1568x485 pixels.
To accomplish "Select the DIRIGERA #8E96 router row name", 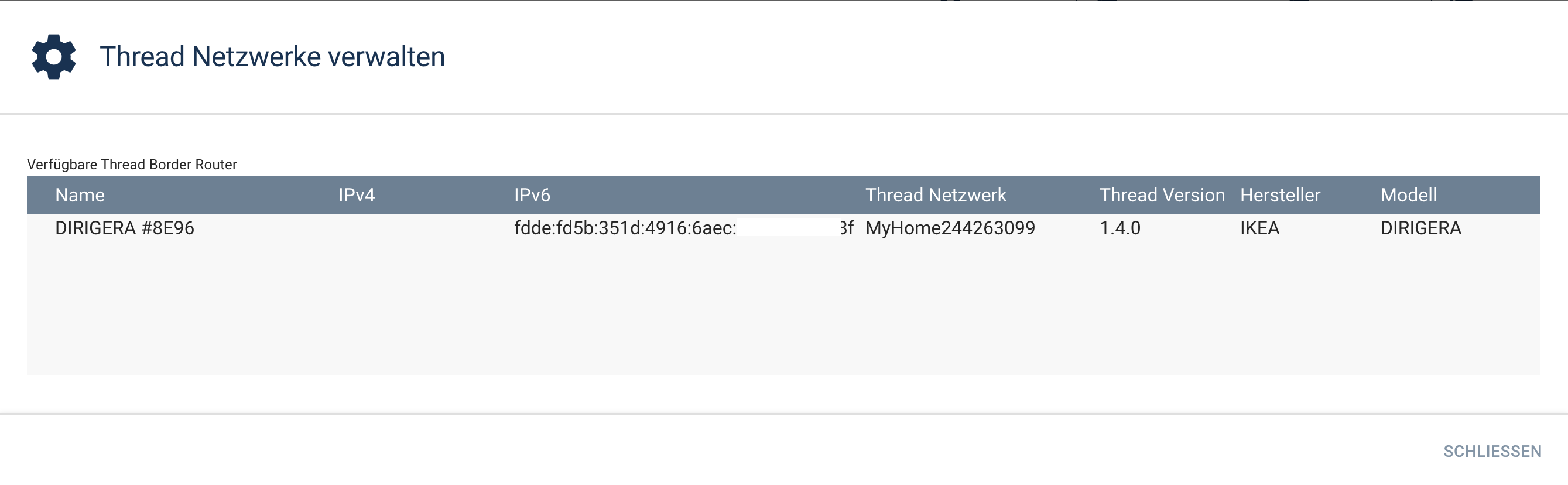I will tap(125, 228).
